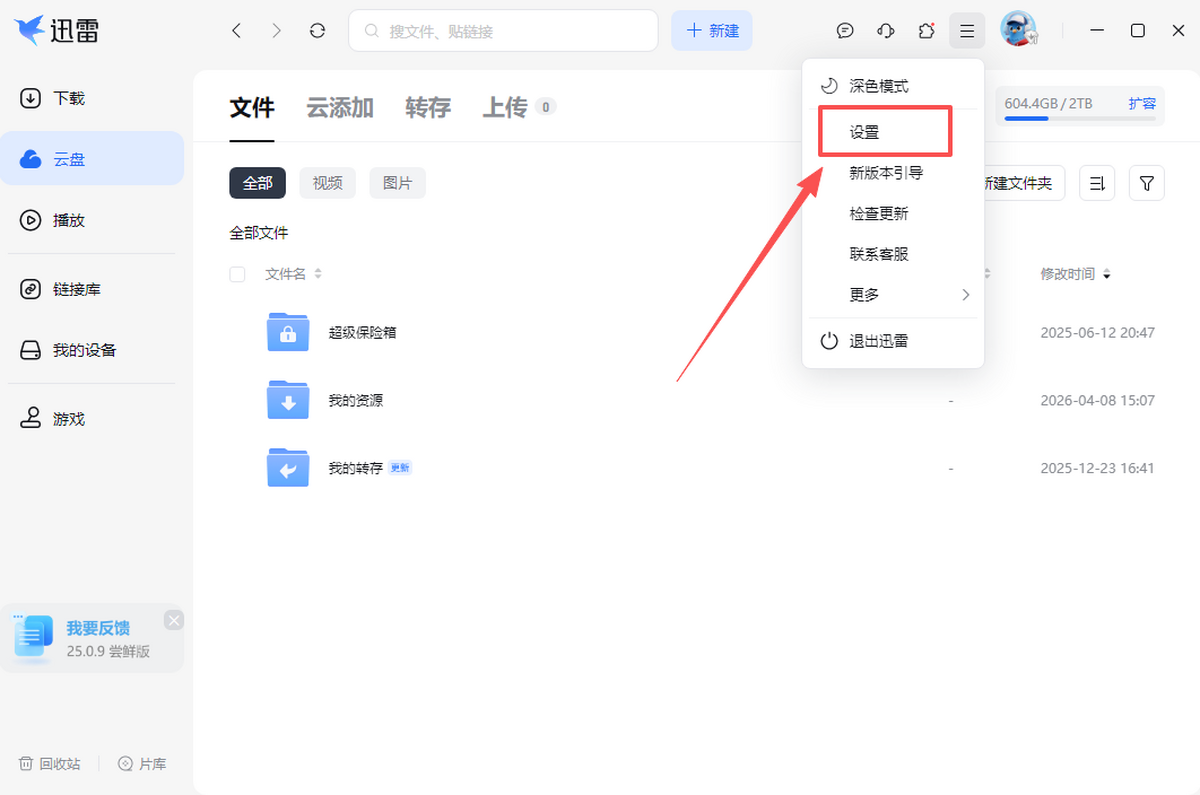Open the customer service headset icon
Image resolution: width=1200 pixels, height=795 pixels.
pyautogui.click(x=885, y=31)
